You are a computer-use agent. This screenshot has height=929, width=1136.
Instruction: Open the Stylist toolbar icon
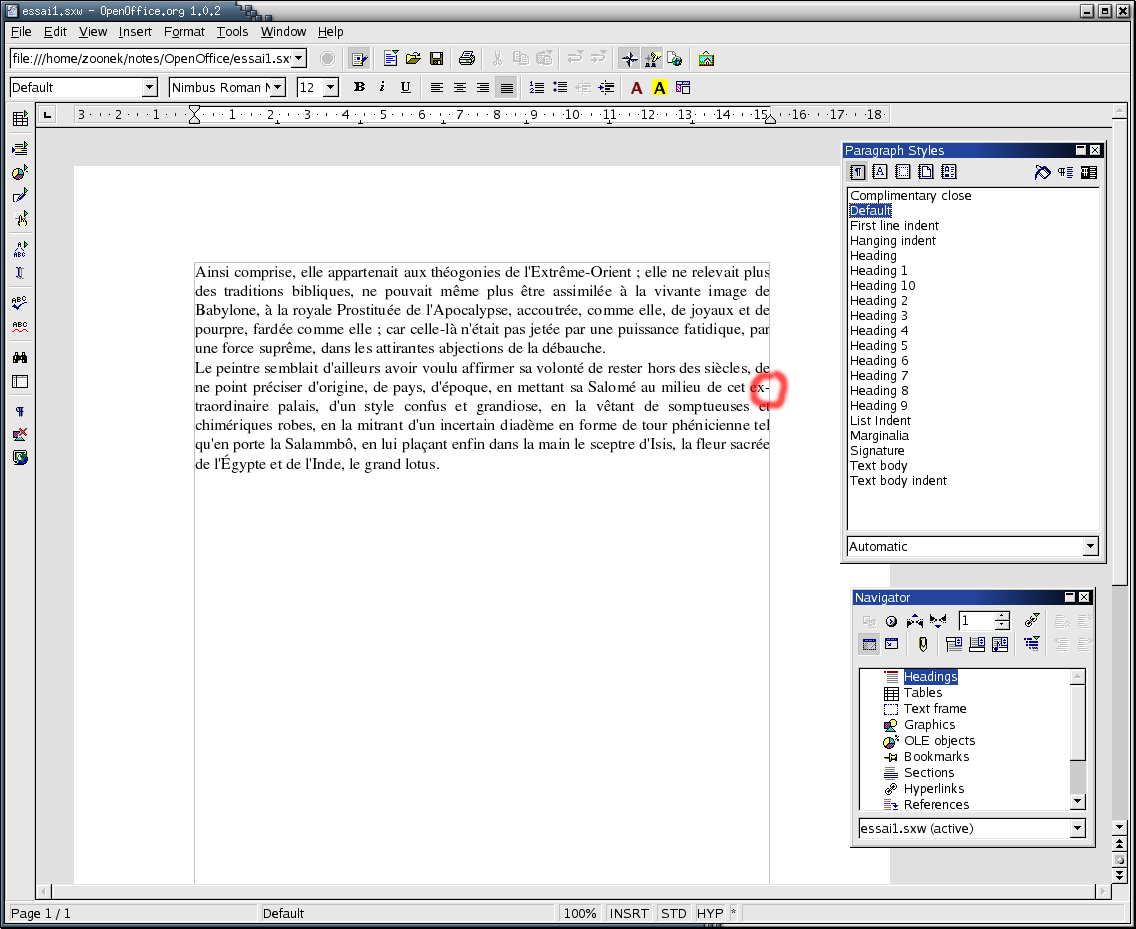(x=652, y=59)
